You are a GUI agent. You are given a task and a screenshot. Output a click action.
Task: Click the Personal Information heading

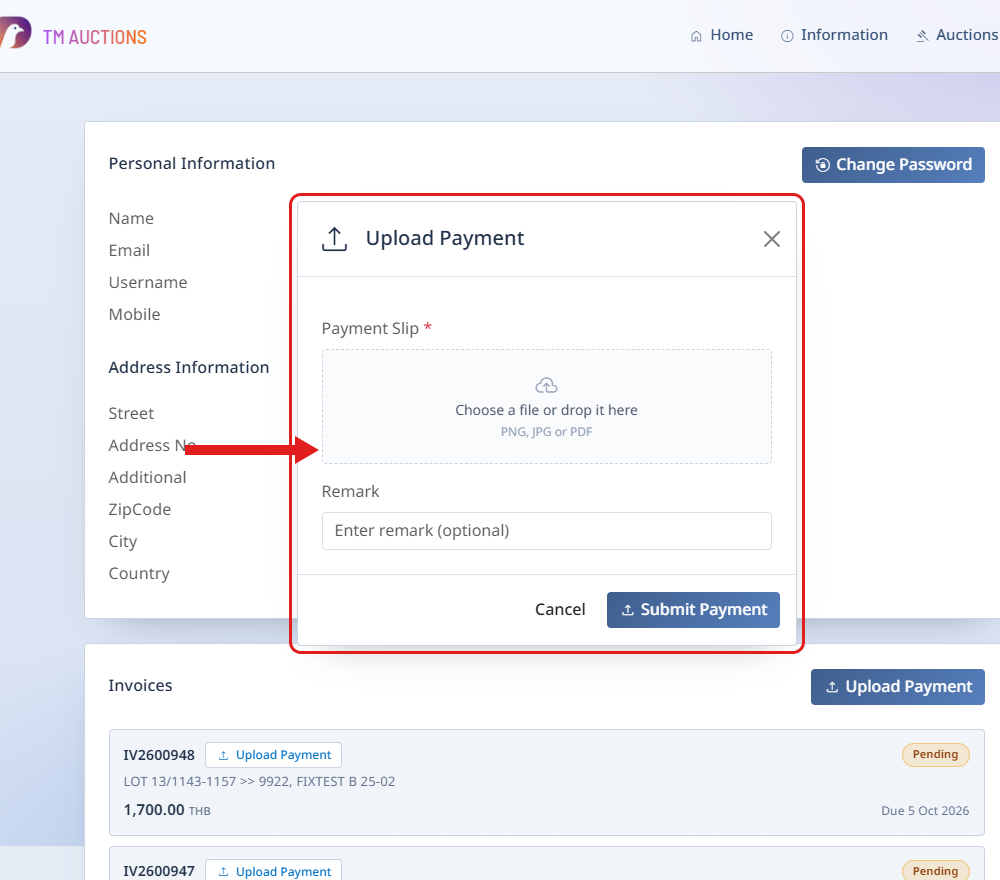[x=191, y=163]
